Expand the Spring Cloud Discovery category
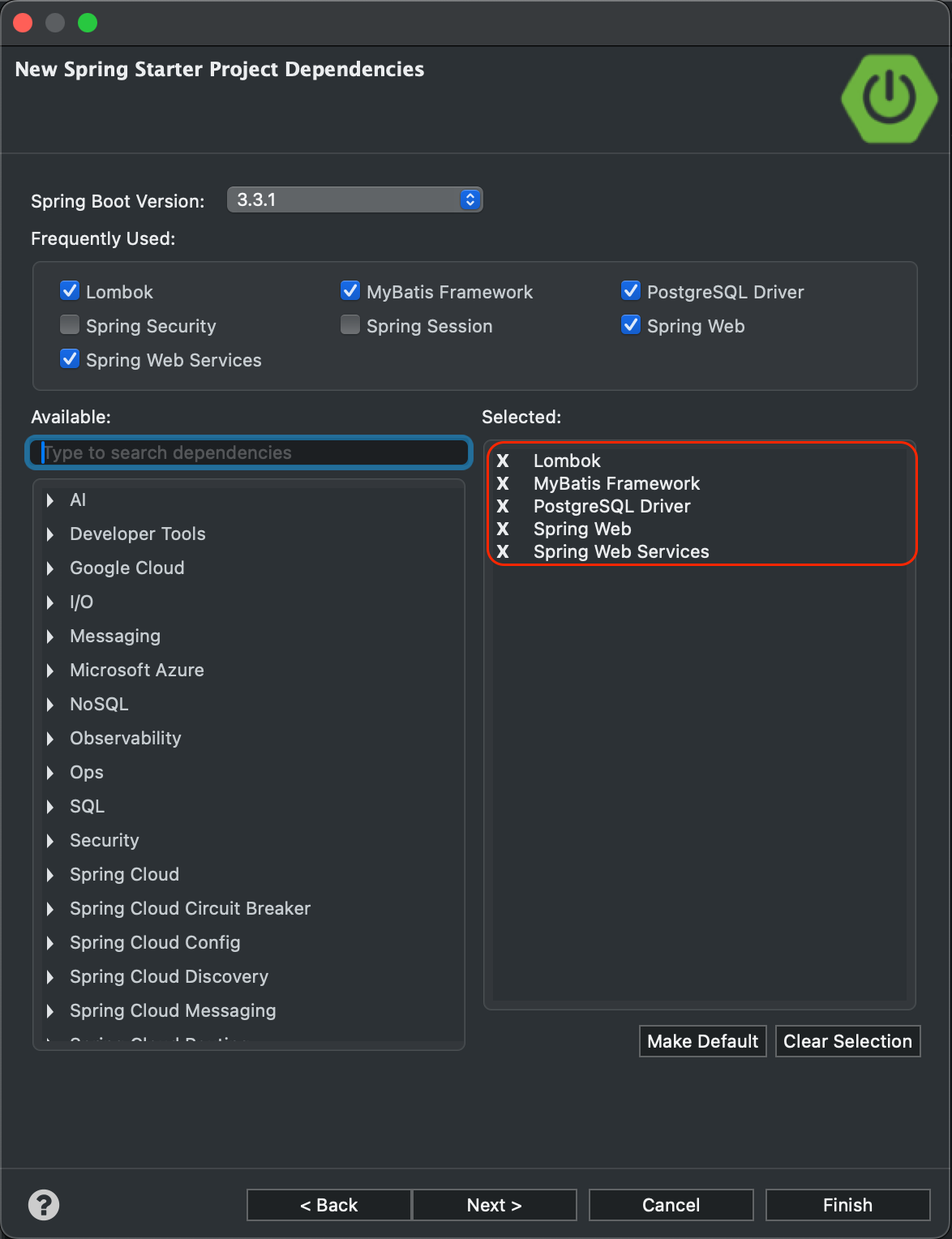The height and width of the screenshot is (1239, 952). (50, 977)
